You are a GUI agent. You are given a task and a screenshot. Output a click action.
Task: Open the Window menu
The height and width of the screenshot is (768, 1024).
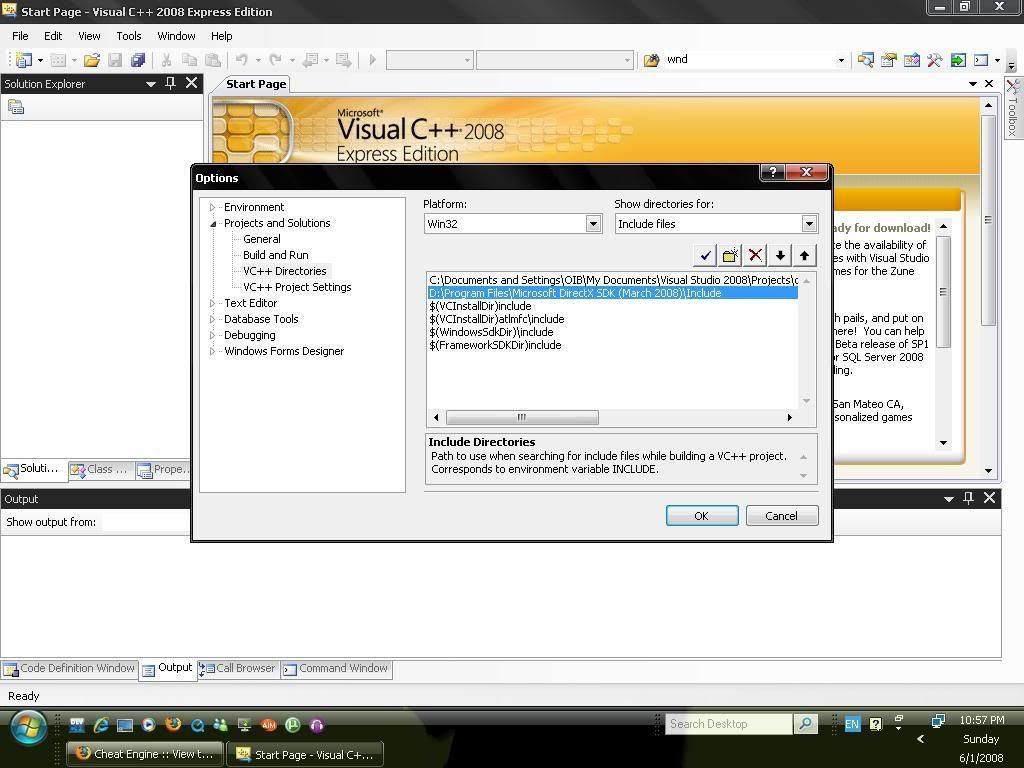coord(176,36)
